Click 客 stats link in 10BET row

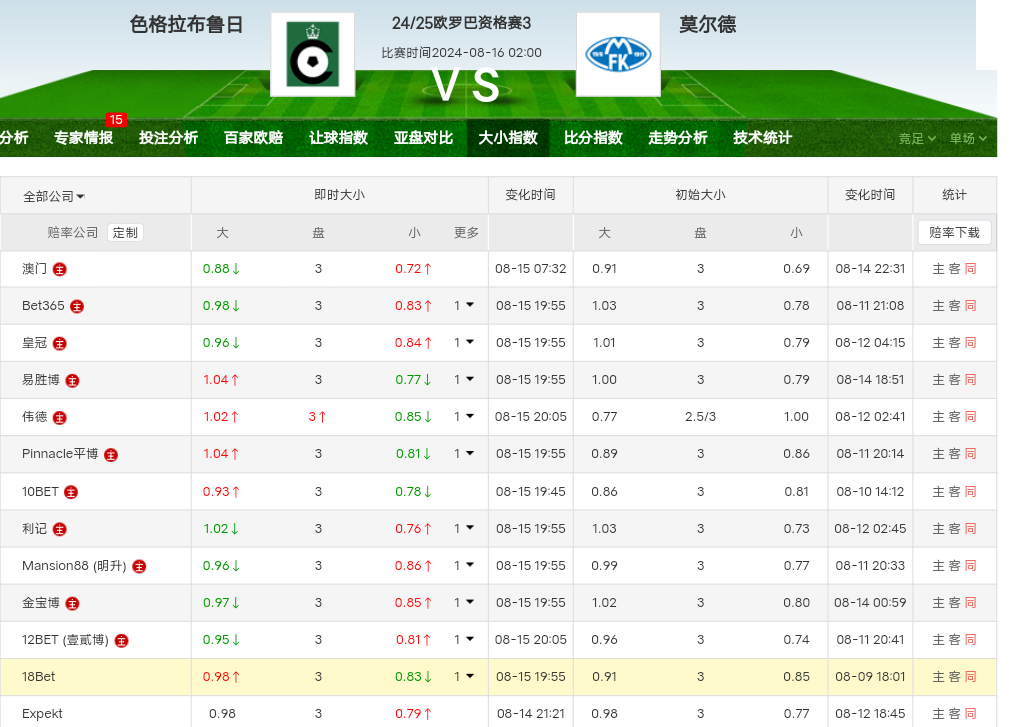(954, 491)
